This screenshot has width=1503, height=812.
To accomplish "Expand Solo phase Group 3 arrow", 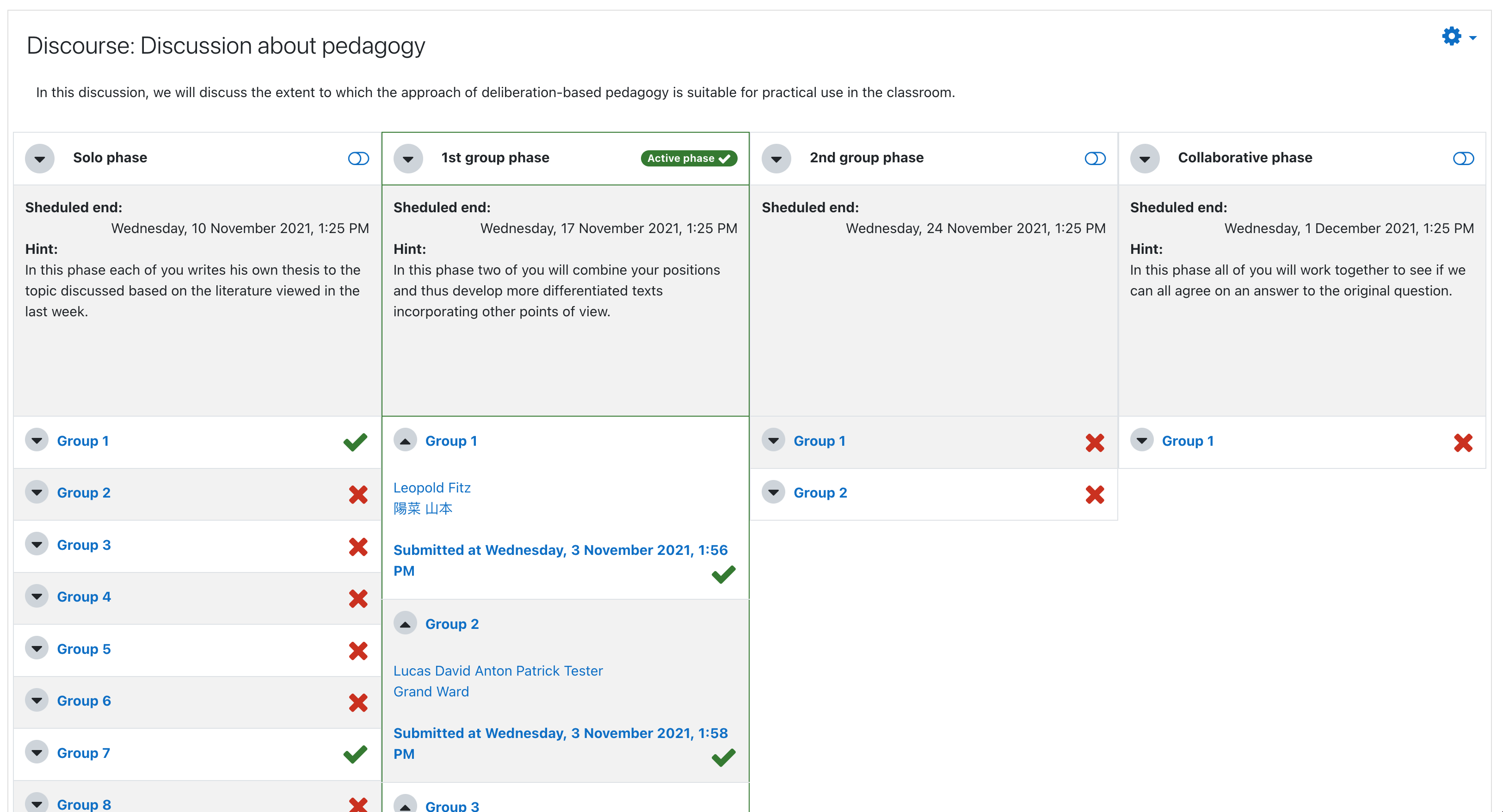I will click(37, 544).
